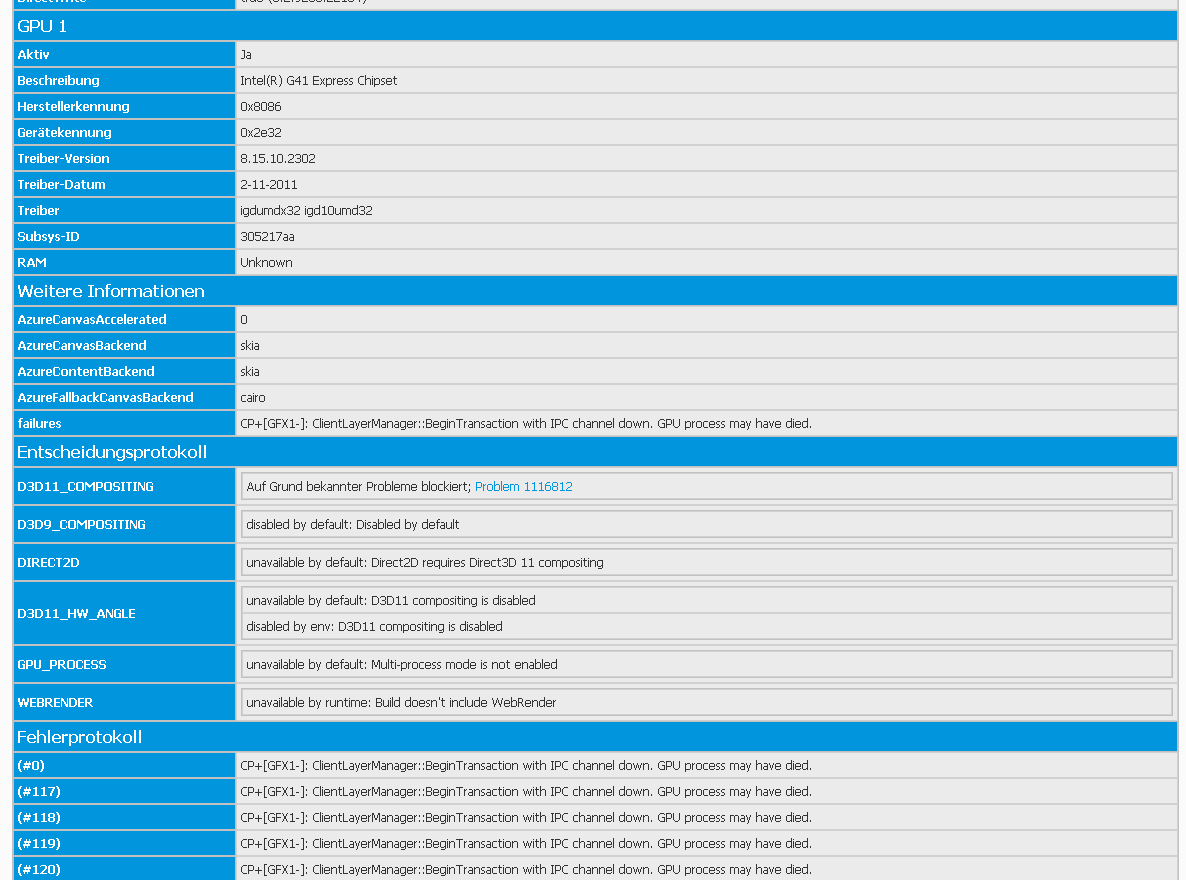The width and height of the screenshot is (1186, 880).
Task: Select the 'Ja' value in Aktiv row
Action: pyautogui.click(x=246, y=54)
